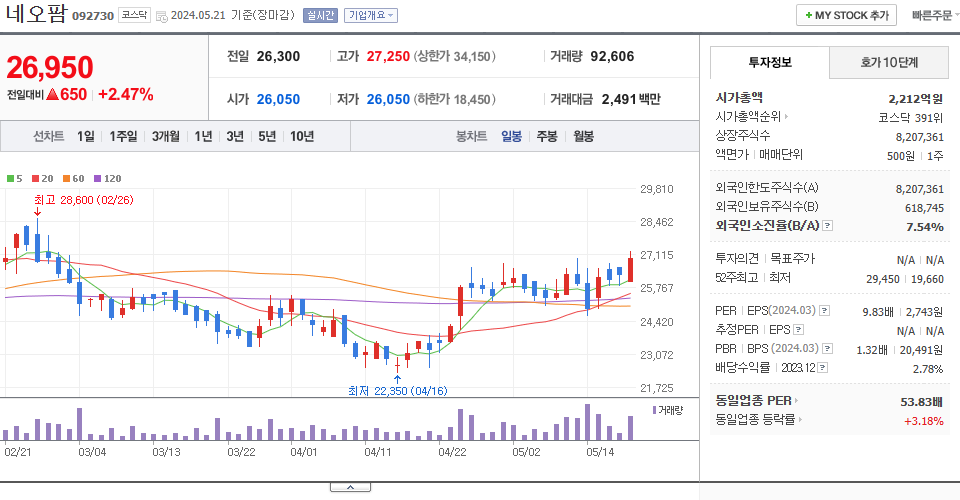Click the orange 60-day moving average legend

[x=73, y=179]
